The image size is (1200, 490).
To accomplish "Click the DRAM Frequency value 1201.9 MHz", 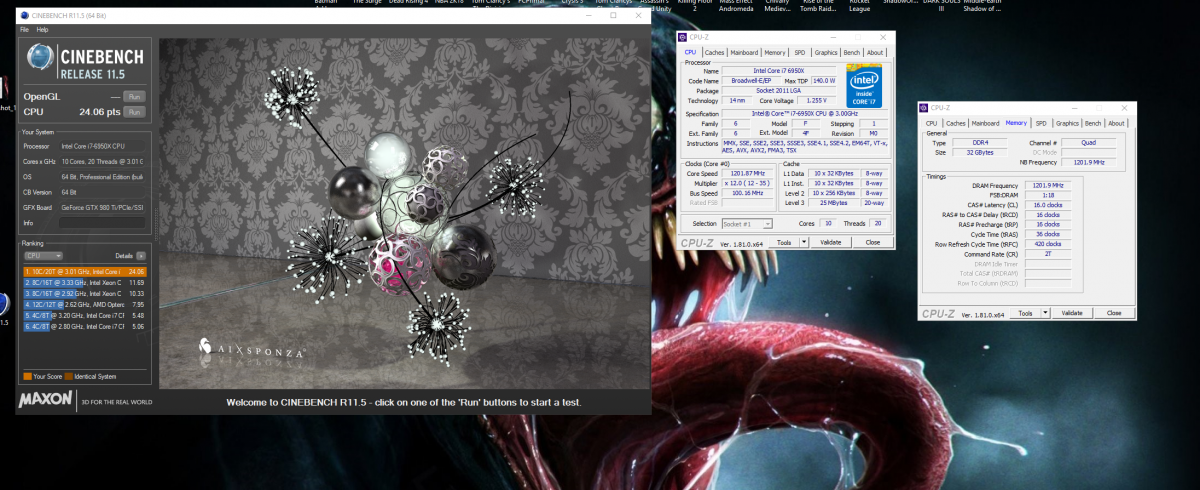I will (1047, 185).
